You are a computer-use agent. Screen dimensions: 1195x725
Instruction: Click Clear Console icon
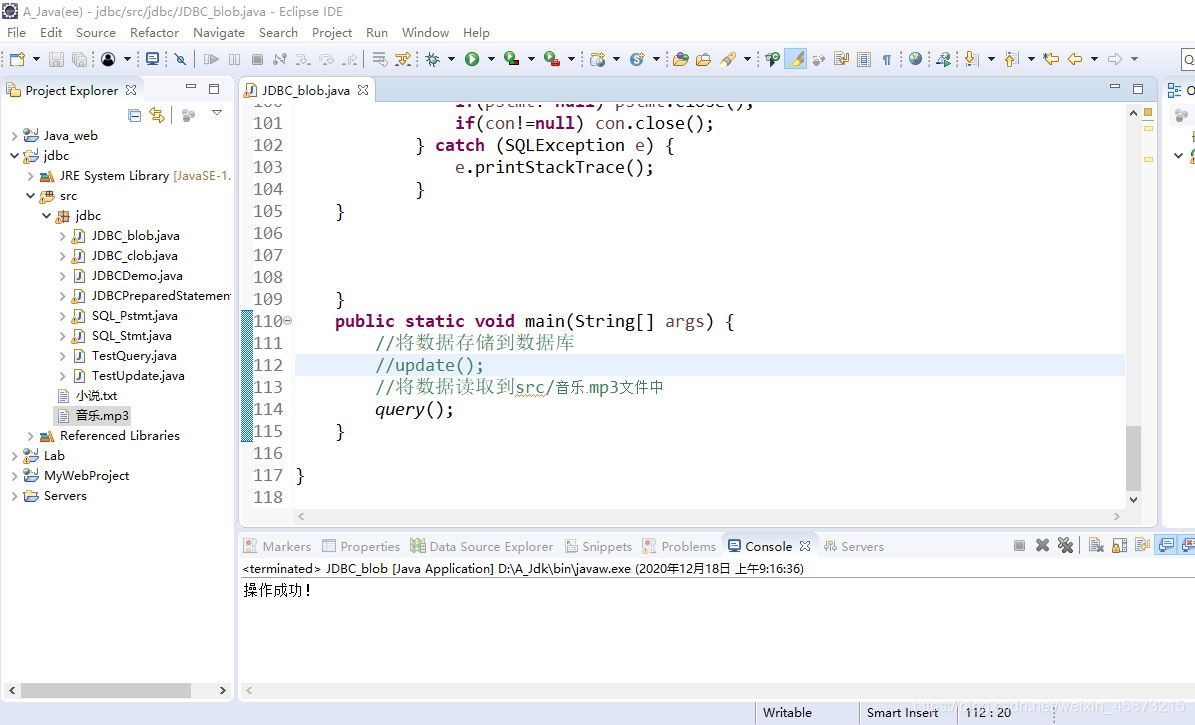pos(1096,545)
